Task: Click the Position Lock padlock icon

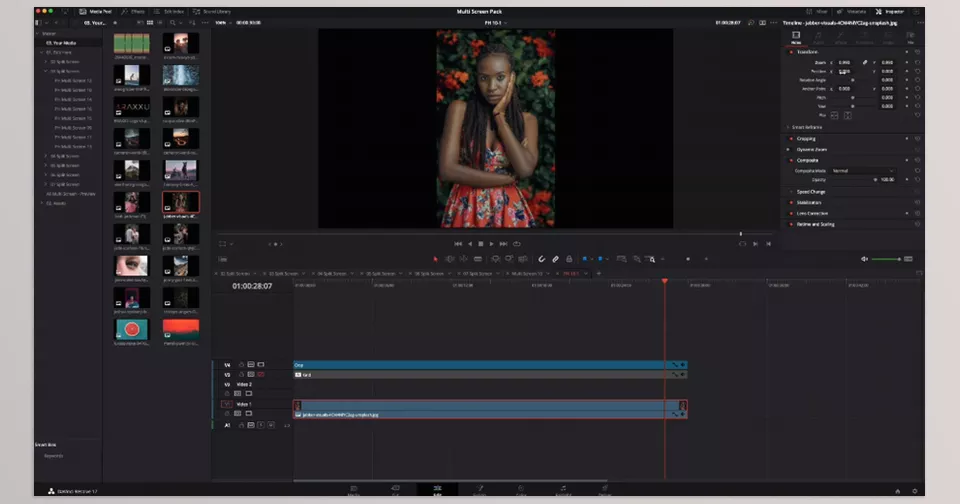Action: 569,259
